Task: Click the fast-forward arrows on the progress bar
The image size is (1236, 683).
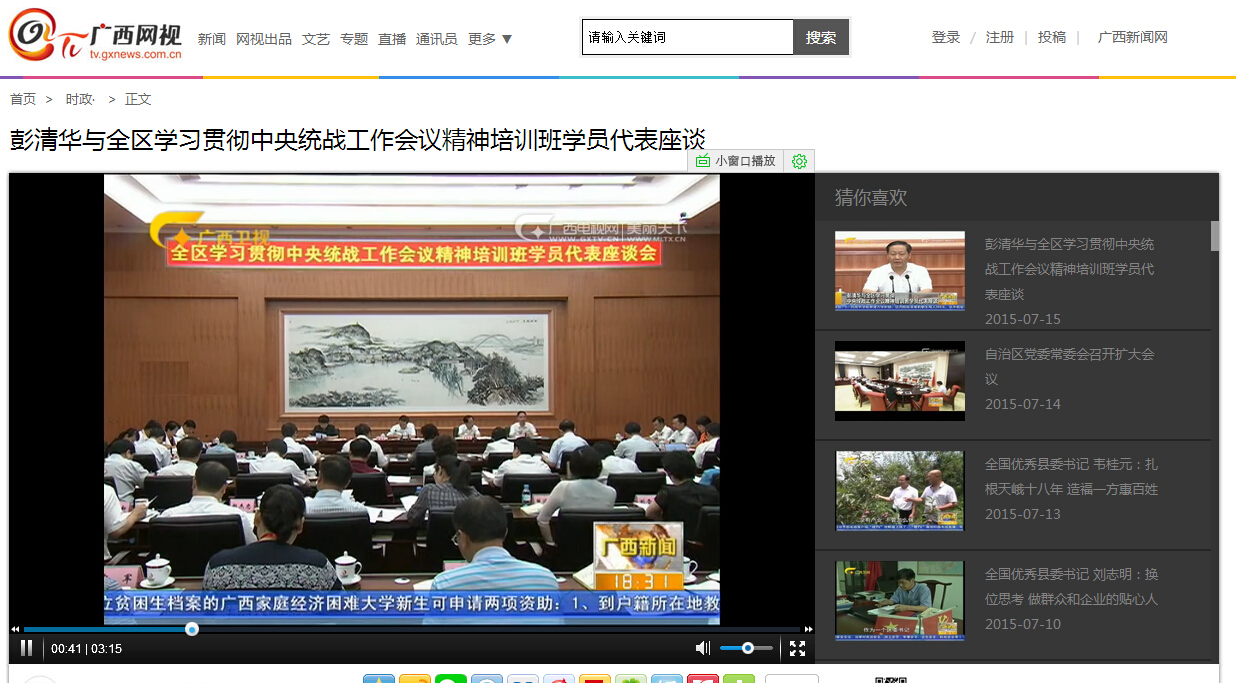Action: tap(808, 629)
